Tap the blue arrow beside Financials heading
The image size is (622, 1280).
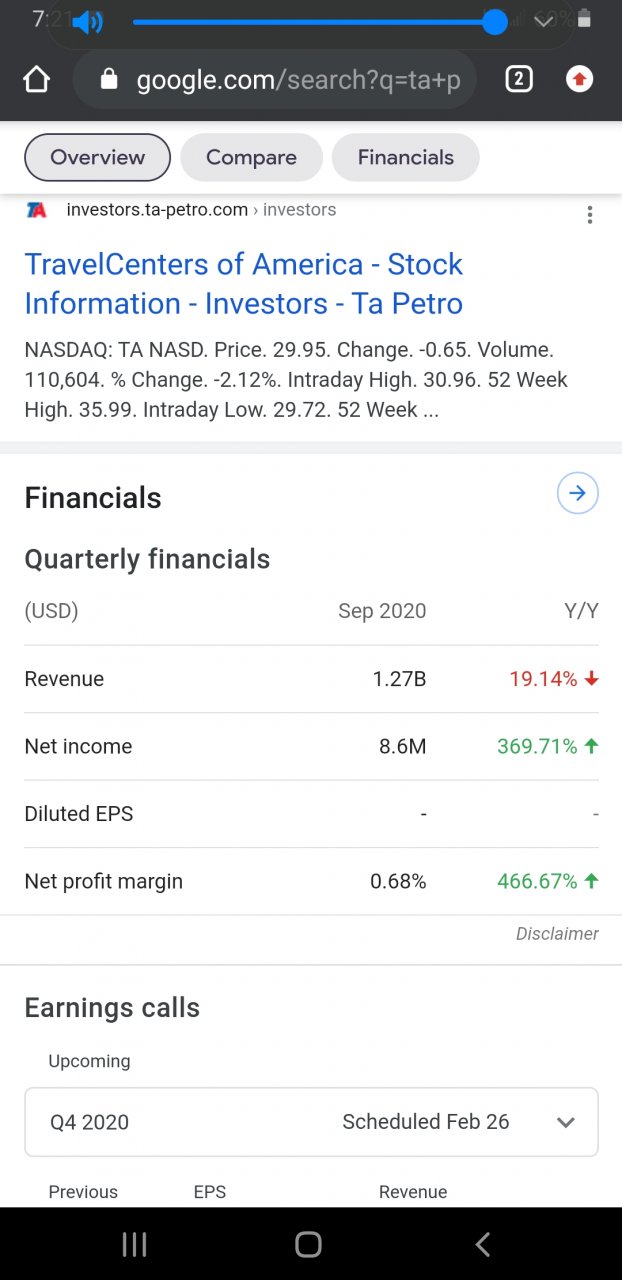click(x=577, y=494)
